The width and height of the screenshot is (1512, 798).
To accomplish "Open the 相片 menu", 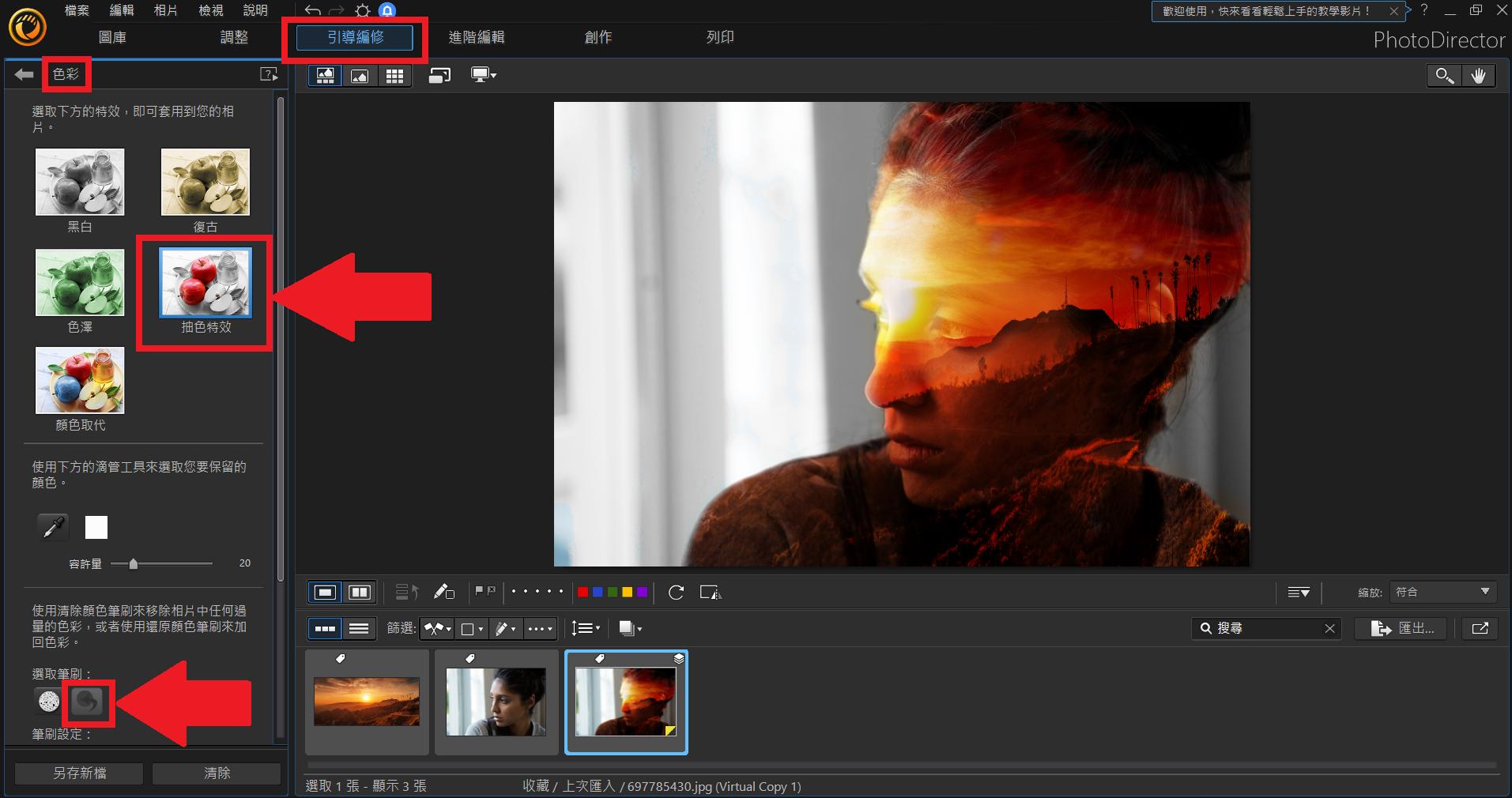I will 166,10.
